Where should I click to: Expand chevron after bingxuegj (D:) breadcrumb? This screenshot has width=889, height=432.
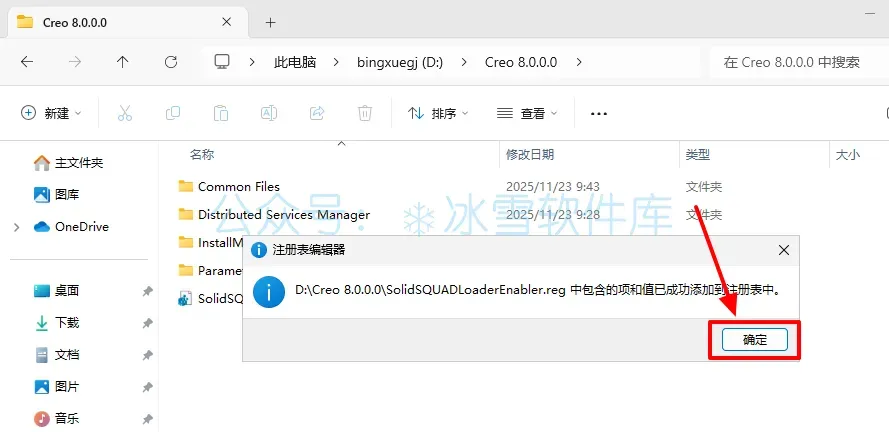tap(464, 62)
